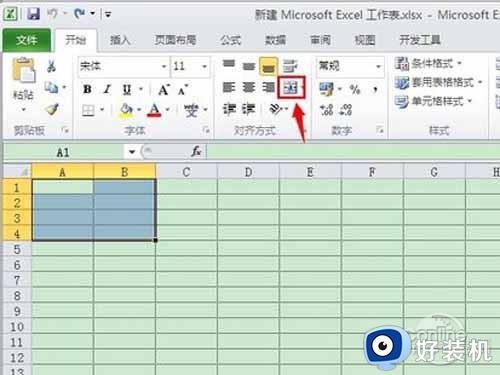Screen dimensions: 500x375
Task: Switch to the 页面布局 tab
Action: pos(175,40)
